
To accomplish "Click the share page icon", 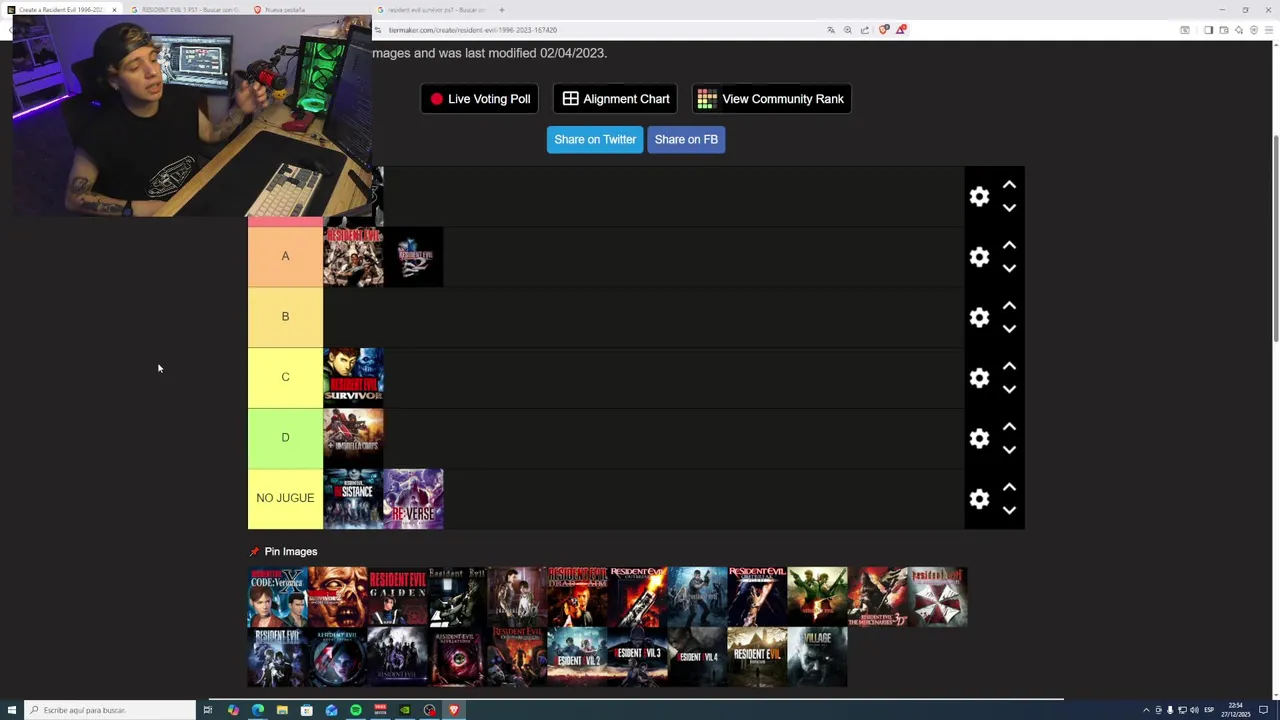I will 865,30.
